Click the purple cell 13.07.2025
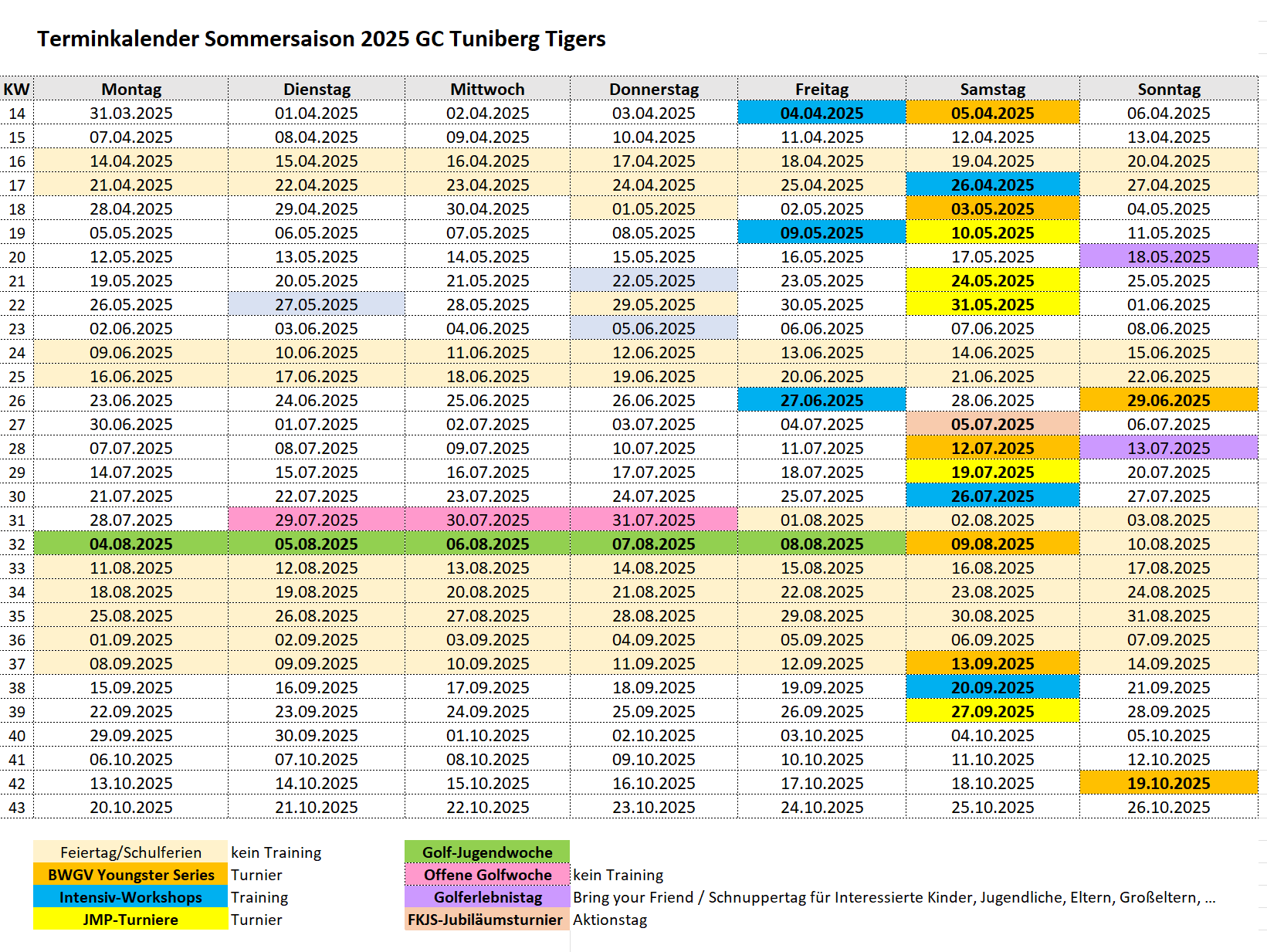 (x=1169, y=448)
